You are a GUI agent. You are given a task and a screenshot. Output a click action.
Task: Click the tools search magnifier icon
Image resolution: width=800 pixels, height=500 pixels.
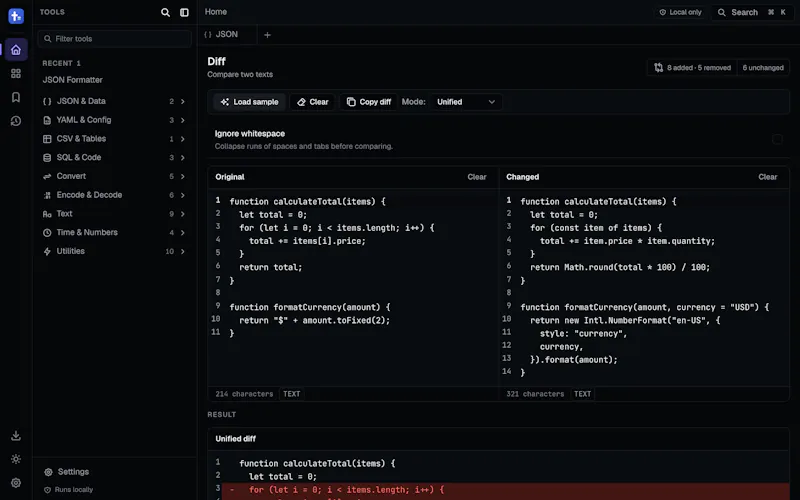tap(165, 12)
